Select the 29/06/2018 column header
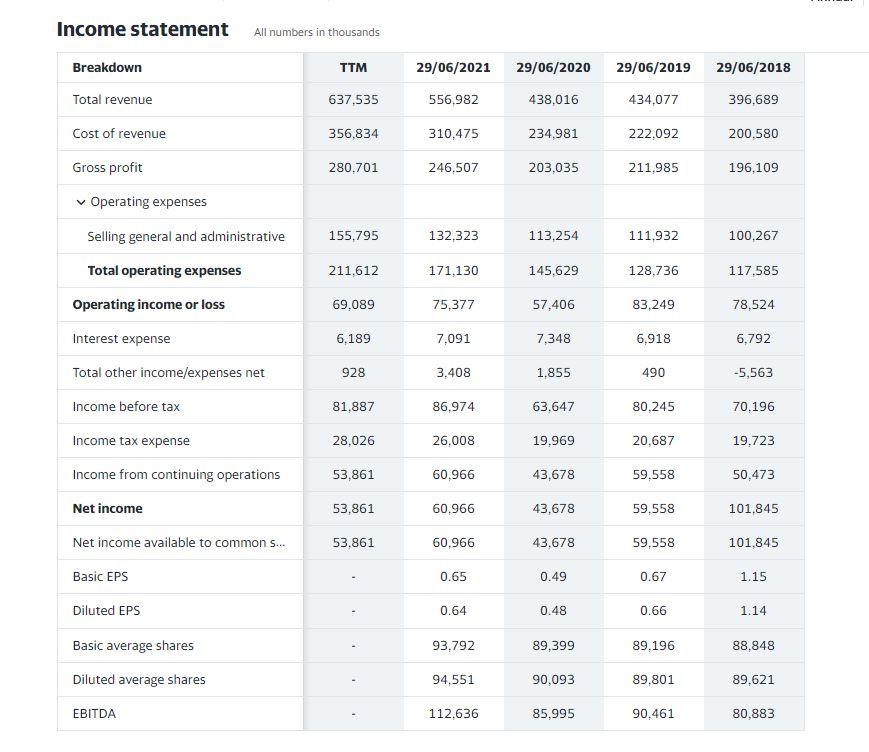Viewport: 869px width, 752px height. click(x=753, y=67)
